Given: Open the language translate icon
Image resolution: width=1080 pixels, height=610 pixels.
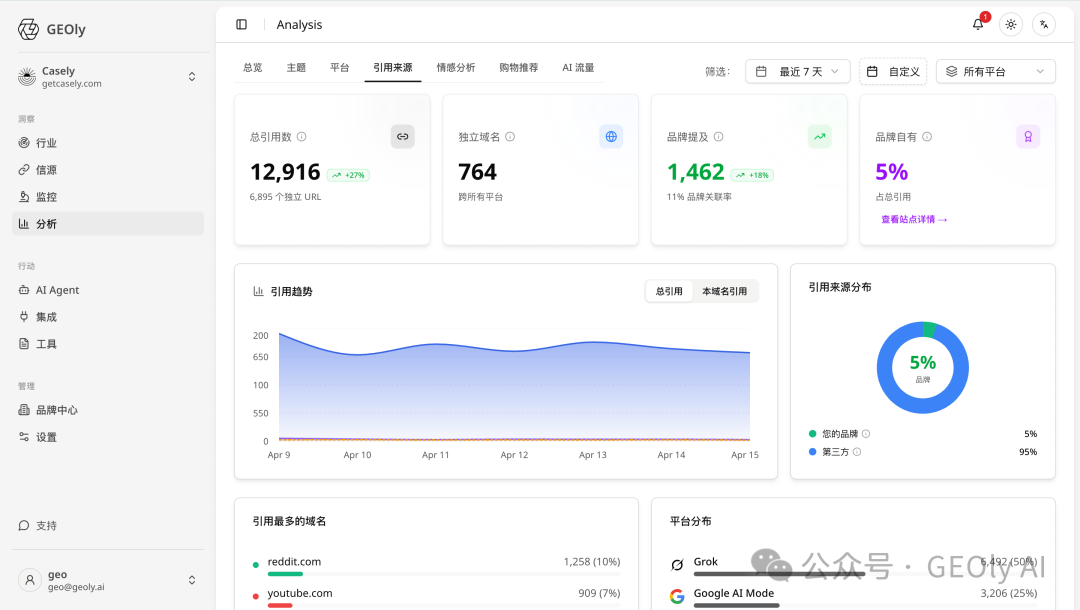Looking at the screenshot, I should pyautogui.click(x=1044, y=25).
